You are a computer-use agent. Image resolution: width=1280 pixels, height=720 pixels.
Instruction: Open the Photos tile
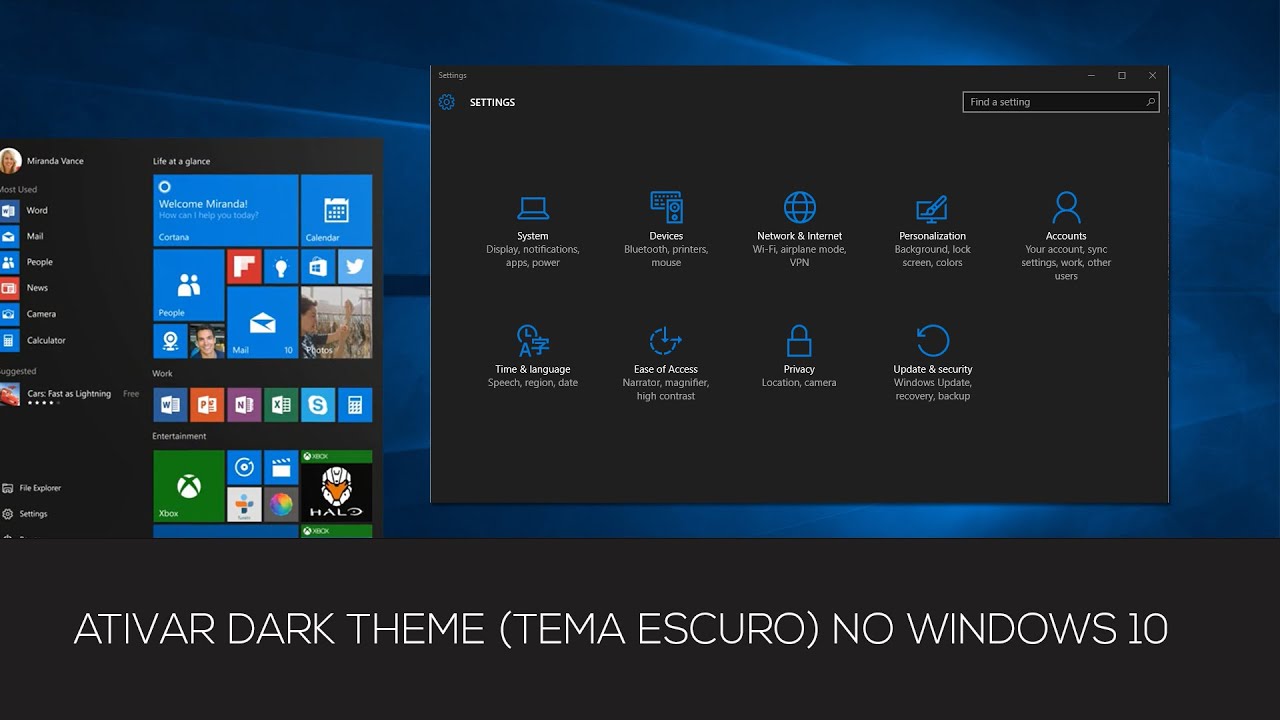336,322
